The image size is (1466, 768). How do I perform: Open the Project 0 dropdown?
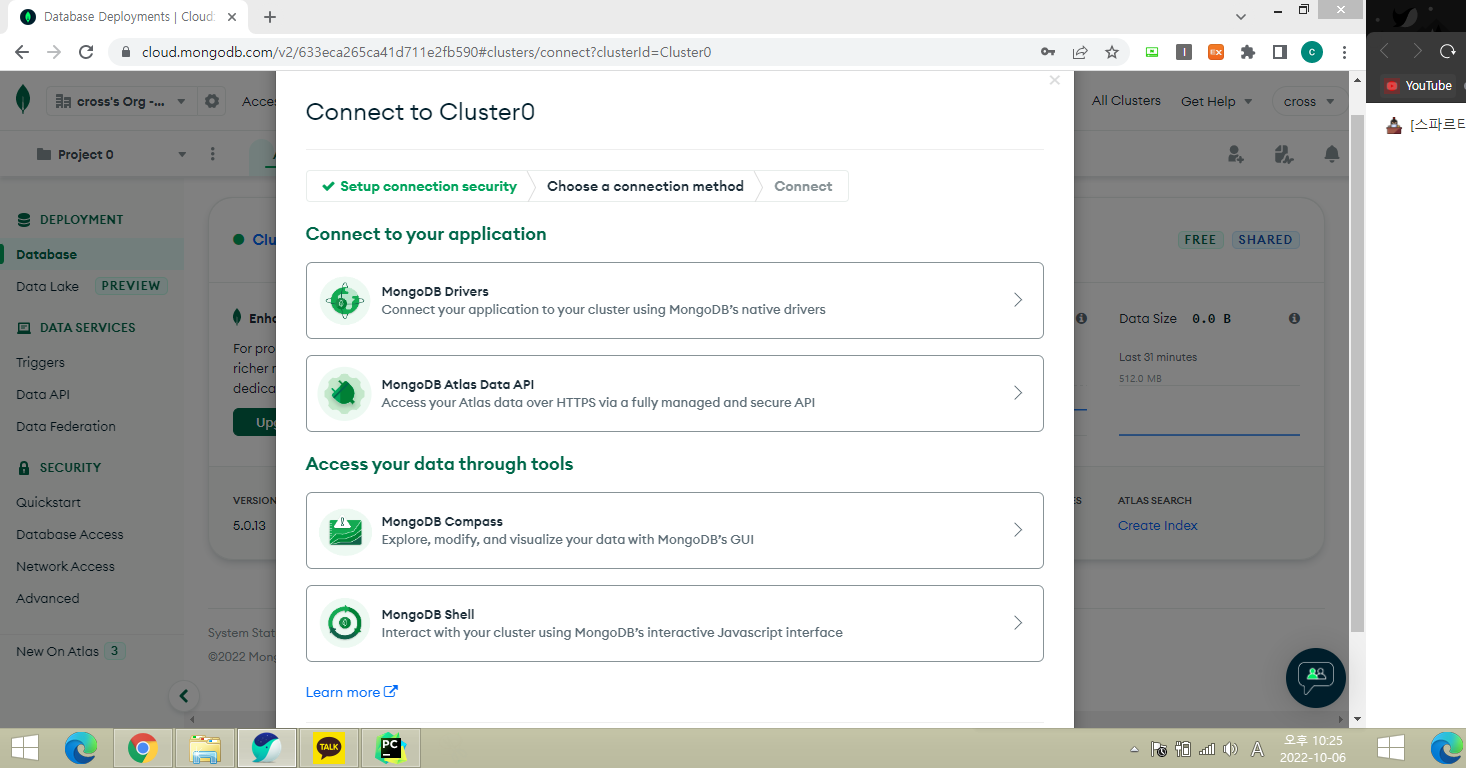click(111, 154)
